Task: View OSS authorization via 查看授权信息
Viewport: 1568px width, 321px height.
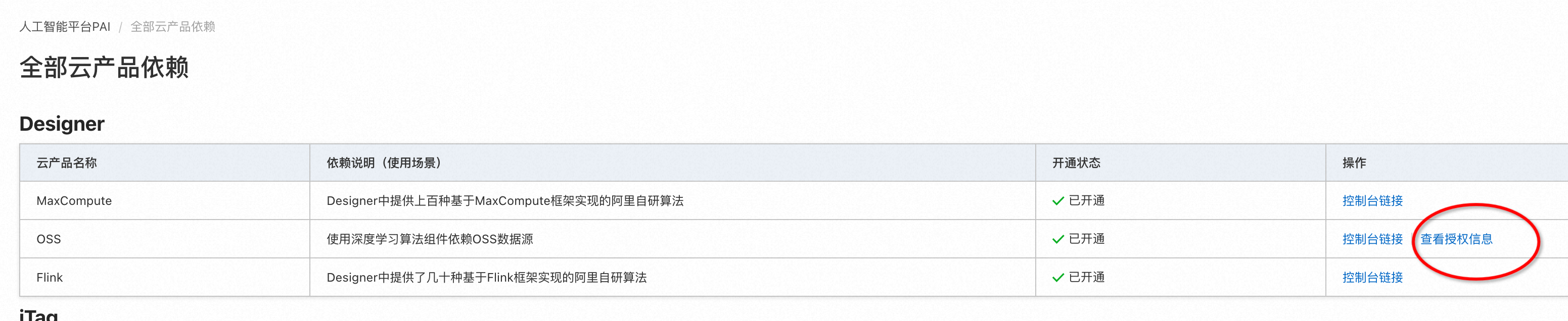Action: (x=1456, y=239)
